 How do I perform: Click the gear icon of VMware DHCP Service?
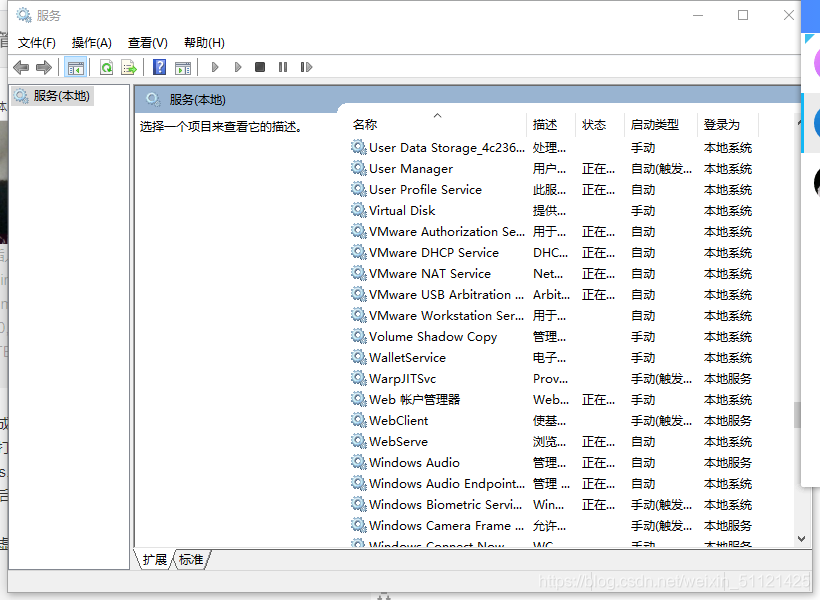click(x=359, y=252)
